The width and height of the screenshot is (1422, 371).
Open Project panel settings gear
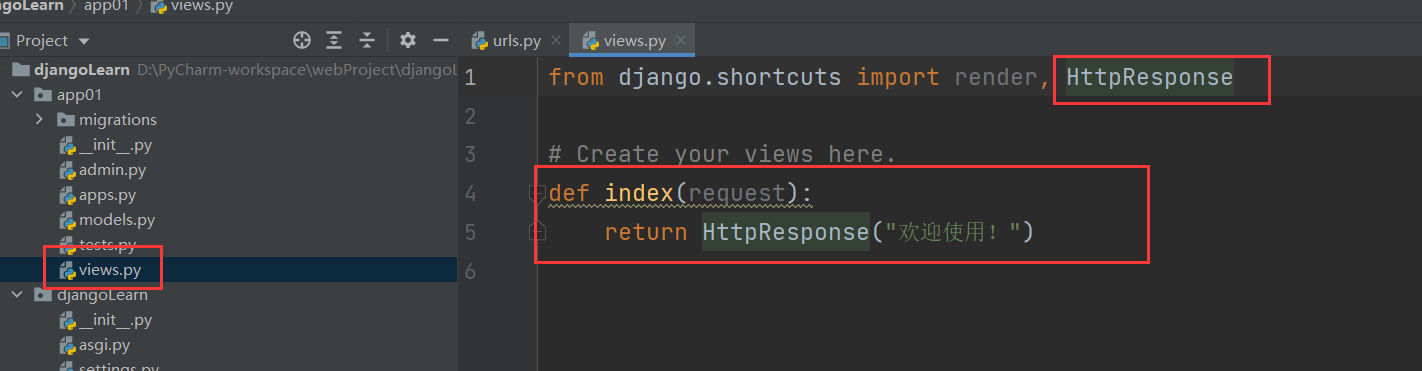408,40
